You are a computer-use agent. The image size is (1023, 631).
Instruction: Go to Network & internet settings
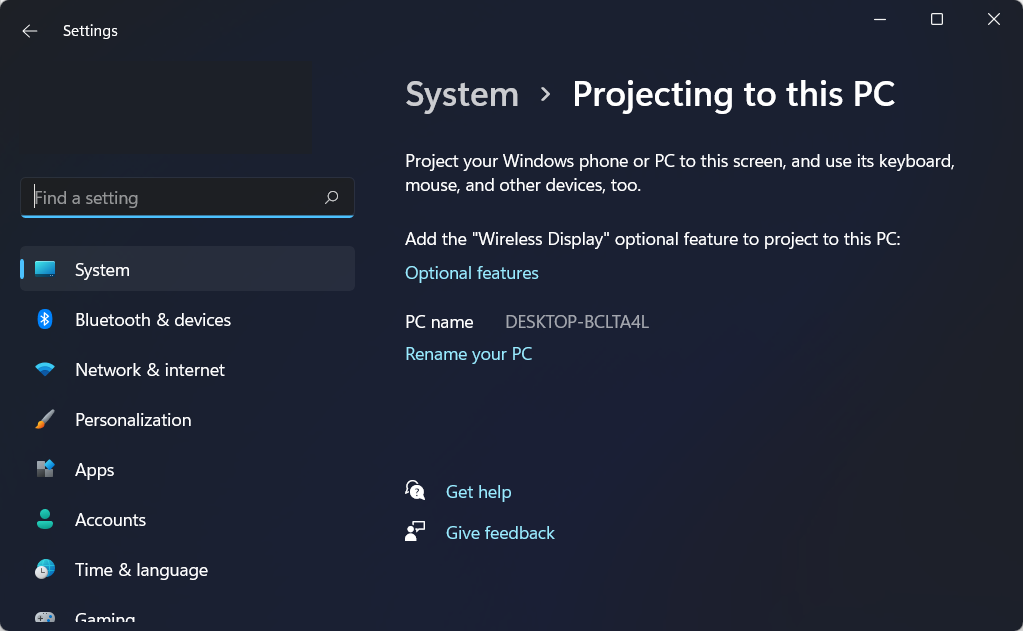pos(150,370)
